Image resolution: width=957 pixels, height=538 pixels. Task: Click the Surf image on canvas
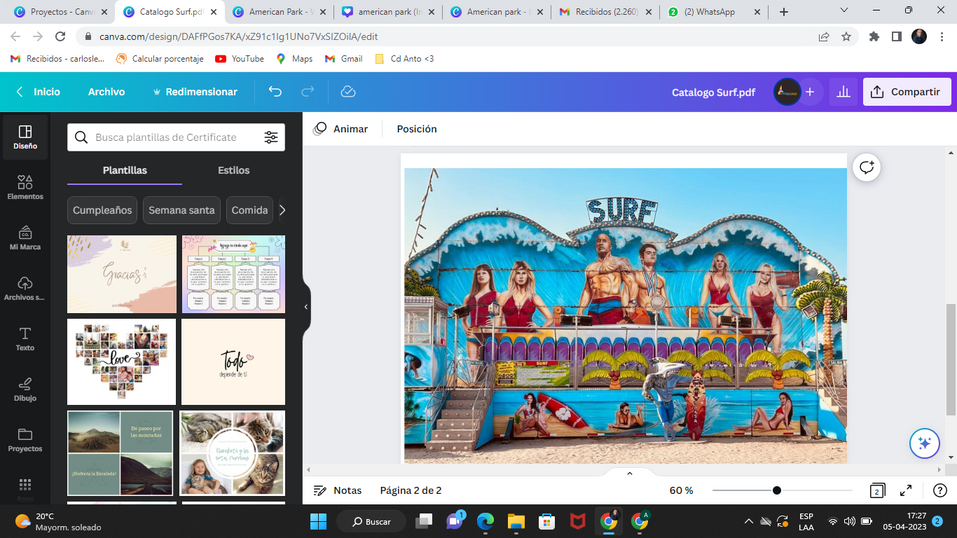625,315
